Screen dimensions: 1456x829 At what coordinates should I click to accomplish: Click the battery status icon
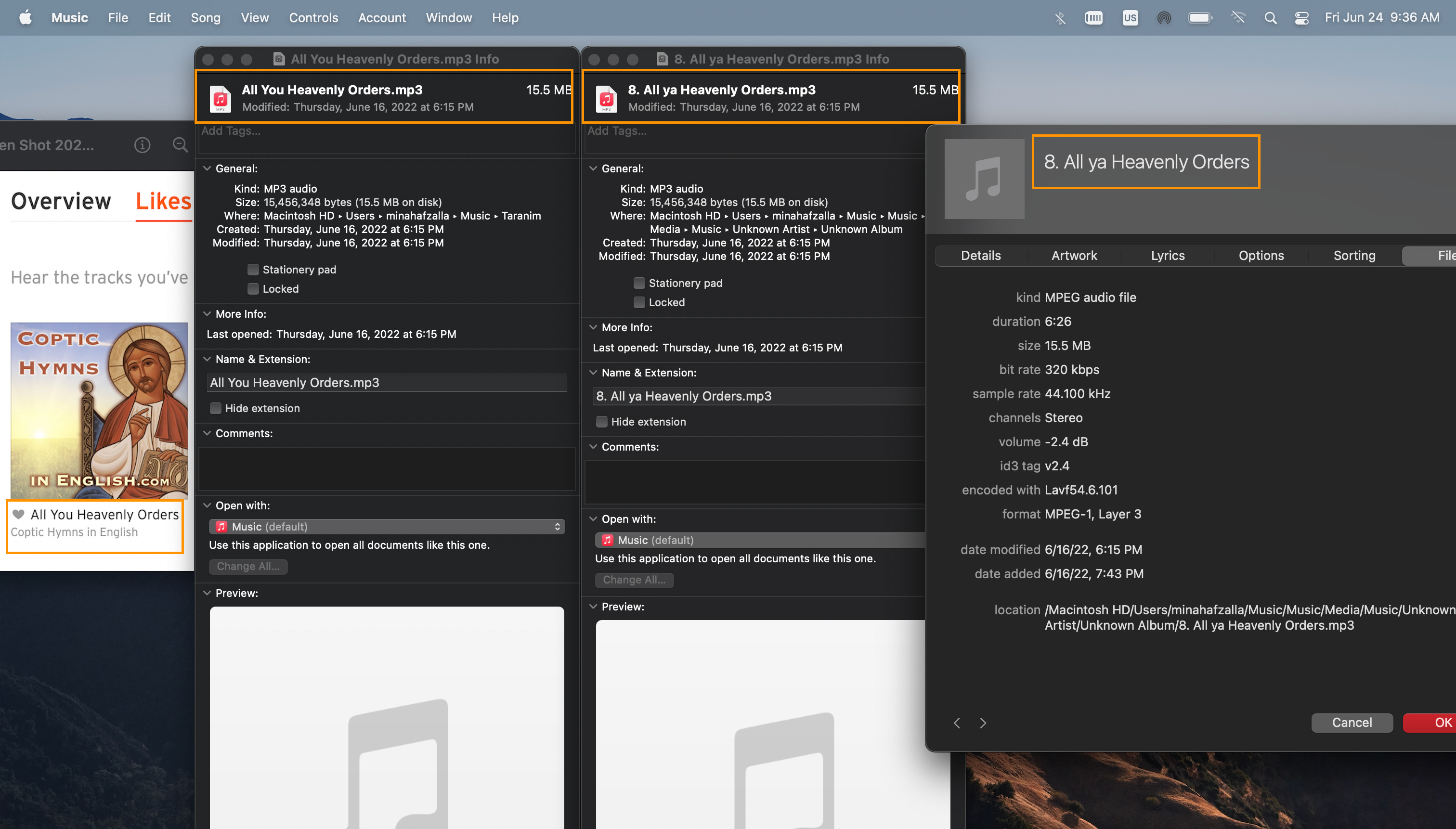click(1200, 18)
